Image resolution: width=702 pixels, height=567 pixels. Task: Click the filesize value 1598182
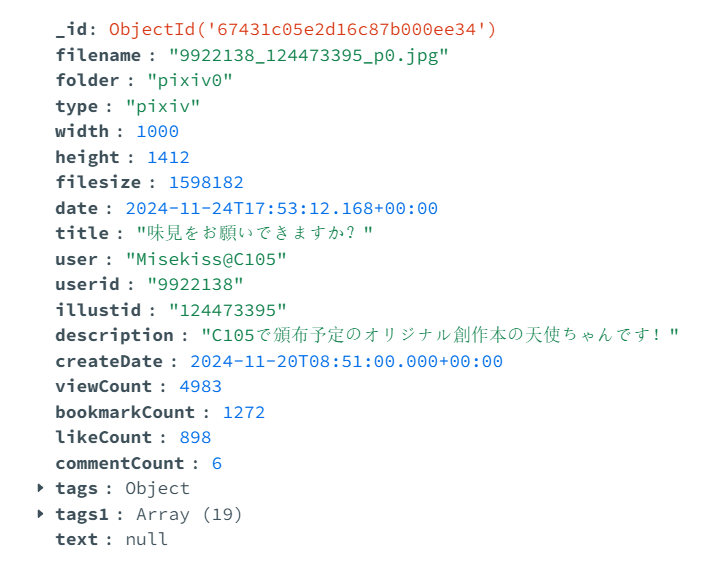click(x=206, y=182)
